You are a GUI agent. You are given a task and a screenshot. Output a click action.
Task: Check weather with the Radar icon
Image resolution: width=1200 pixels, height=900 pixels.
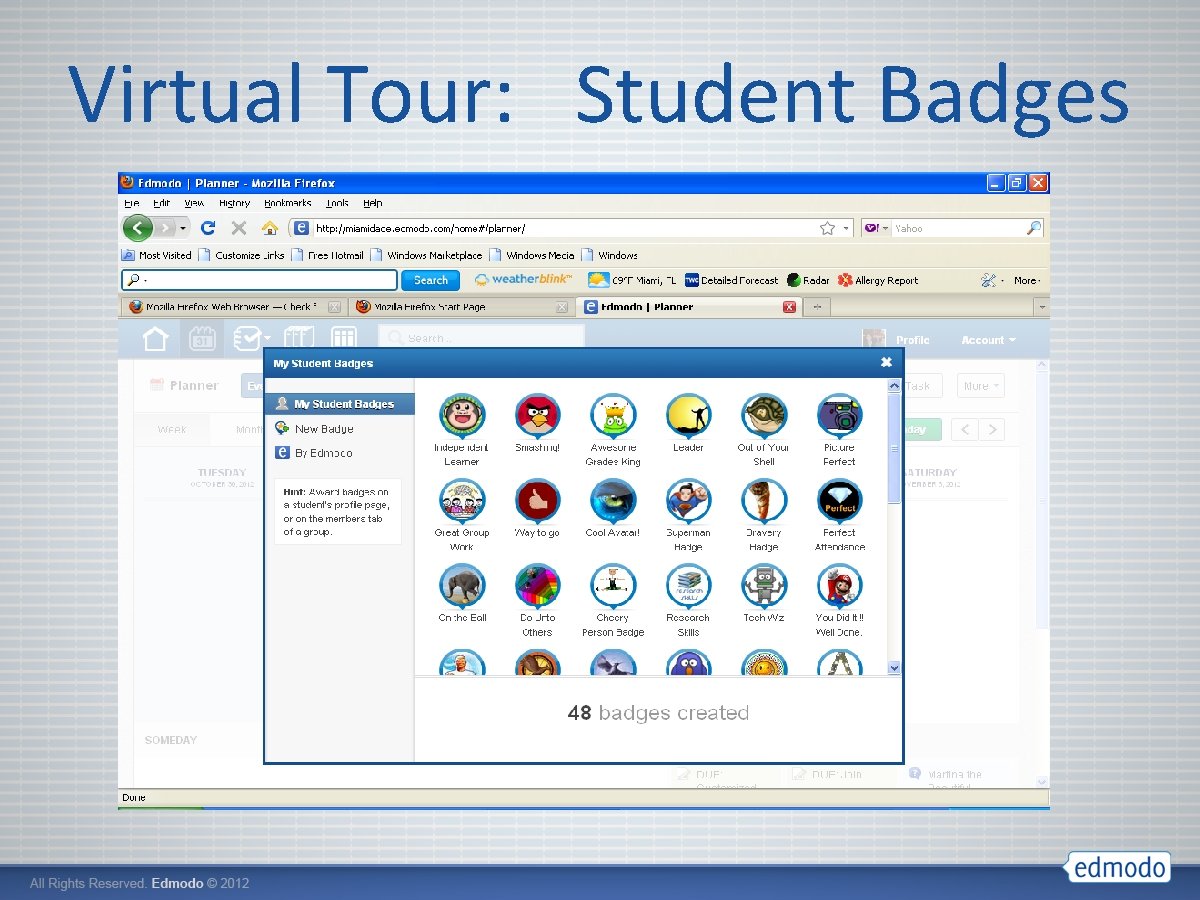point(793,280)
